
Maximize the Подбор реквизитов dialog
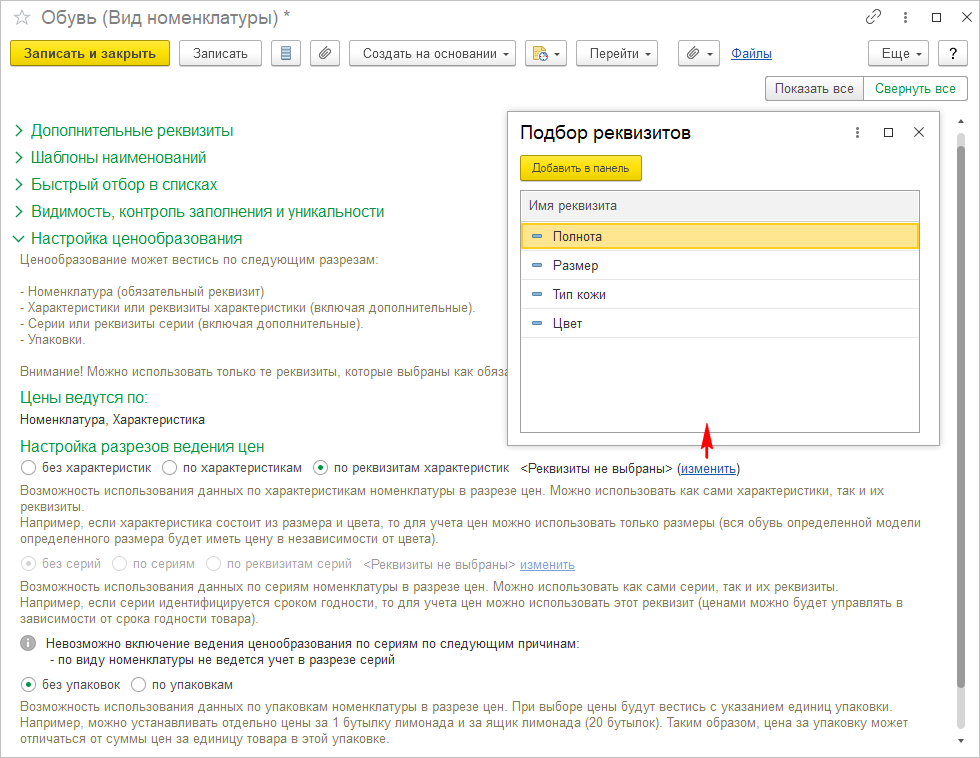click(x=888, y=132)
